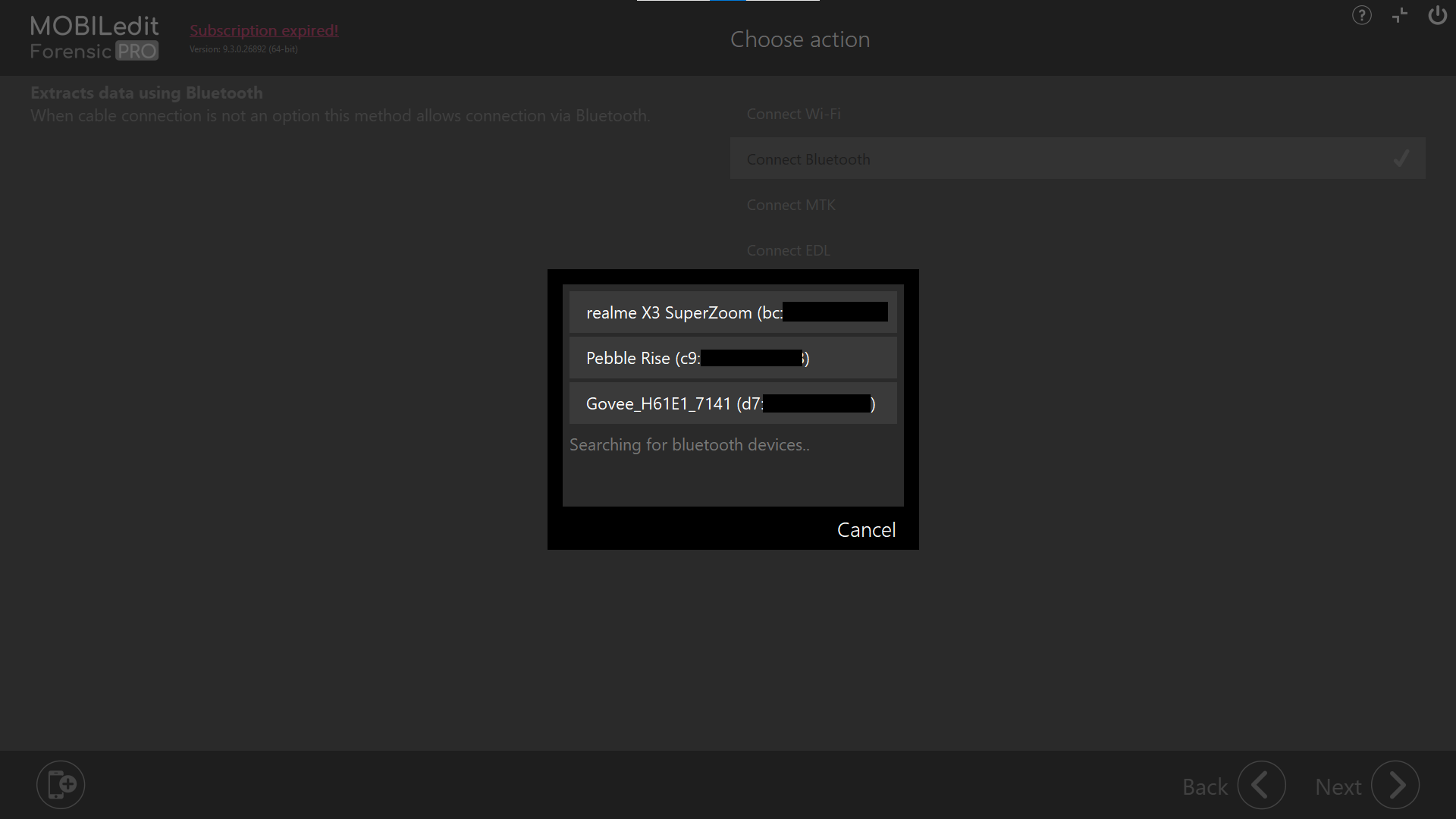The image size is (1456, 819).
Task: Cancel the Bluetooth device search dialog
Action: coord(866,529)
